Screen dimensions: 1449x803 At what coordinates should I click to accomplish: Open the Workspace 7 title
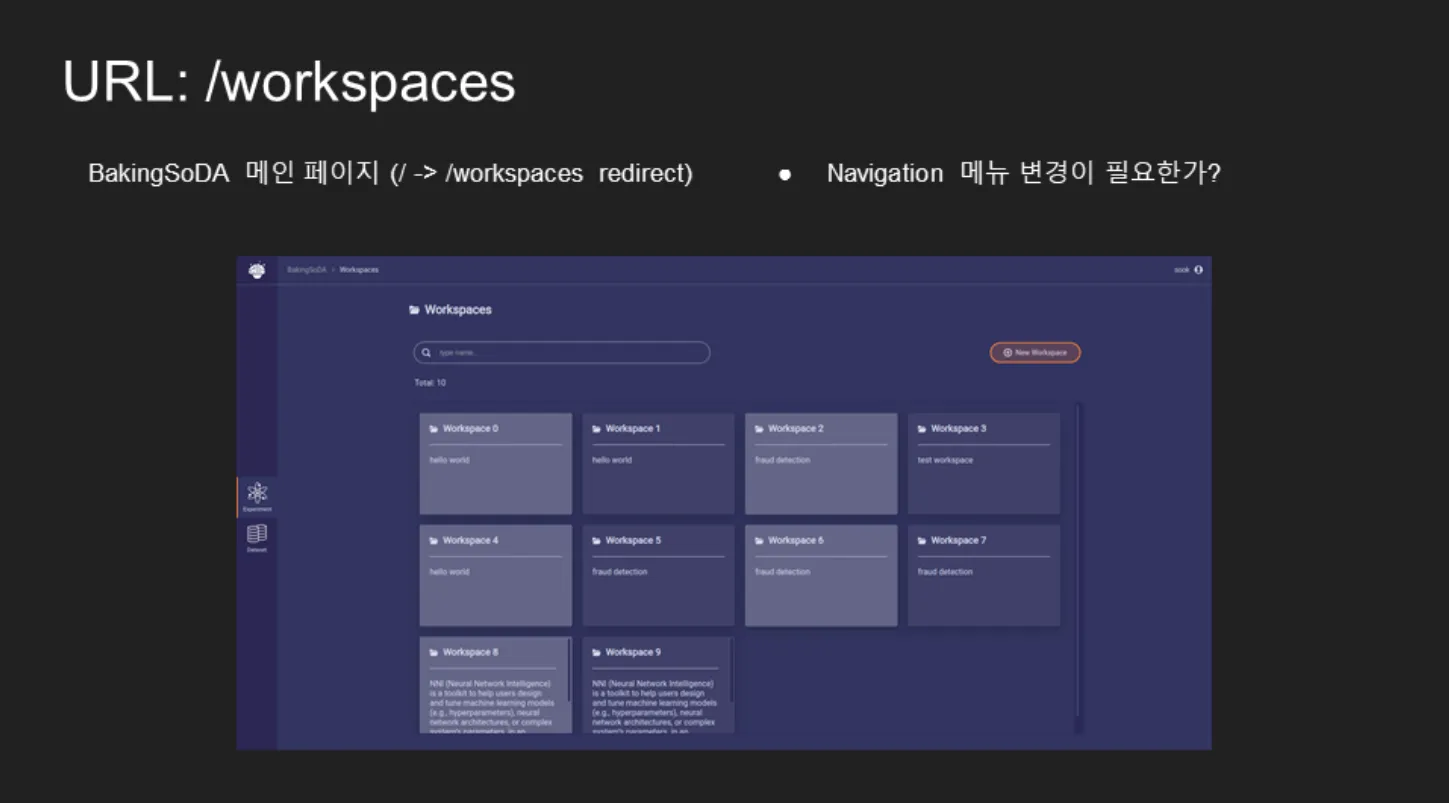coord(958,541)
